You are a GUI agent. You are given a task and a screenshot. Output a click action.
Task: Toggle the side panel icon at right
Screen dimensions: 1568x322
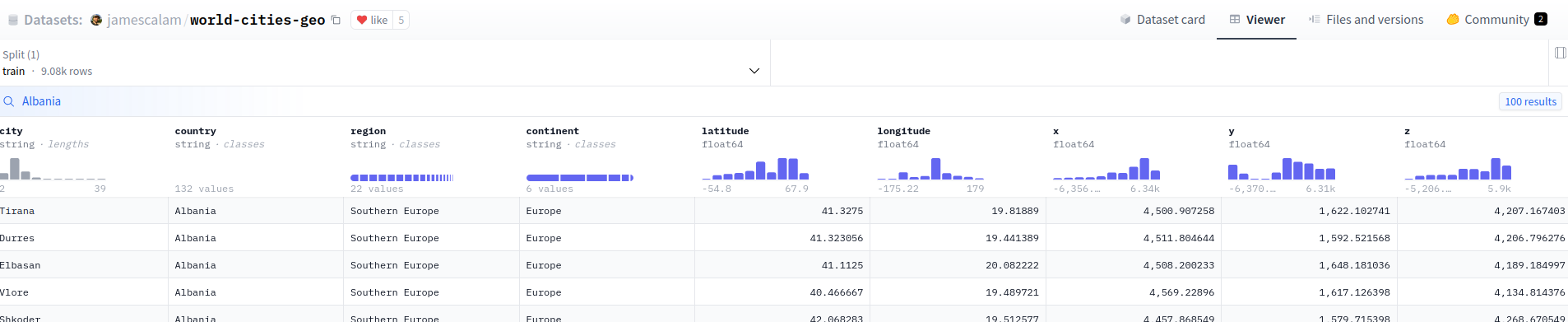(1560, 53)
